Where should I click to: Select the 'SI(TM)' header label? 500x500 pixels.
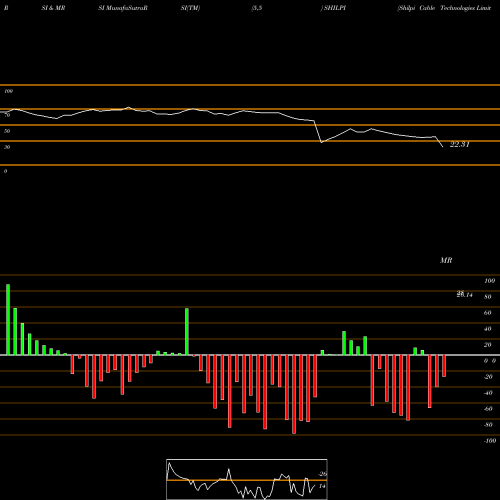[190, 8]
